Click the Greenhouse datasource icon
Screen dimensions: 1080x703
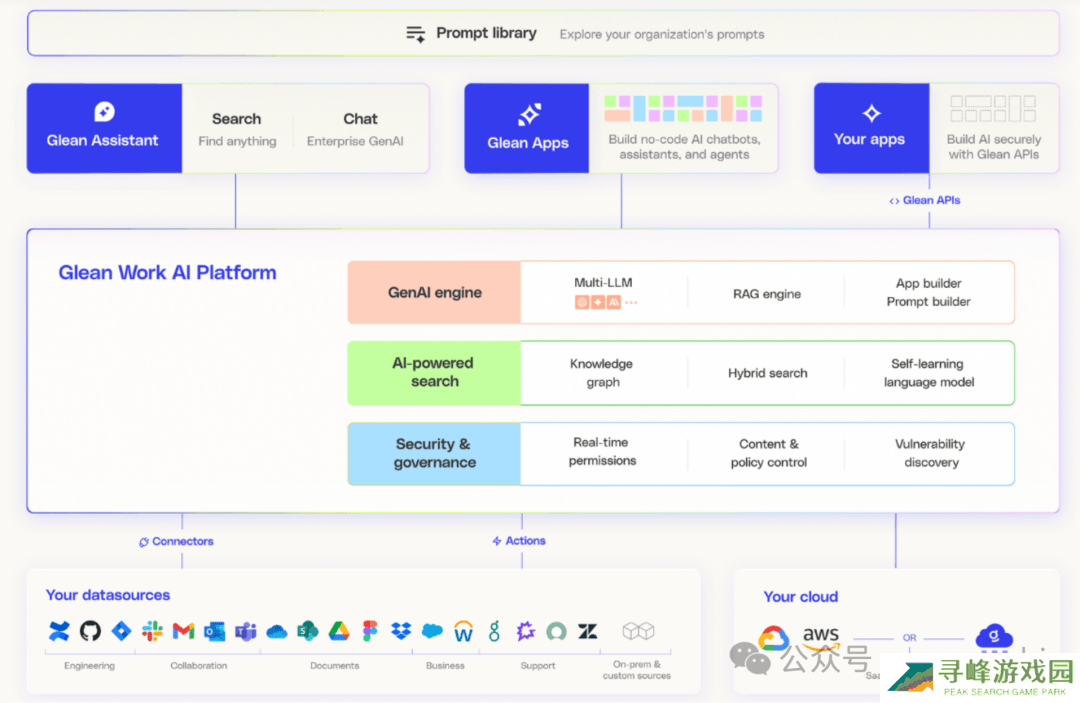[495, 631]
